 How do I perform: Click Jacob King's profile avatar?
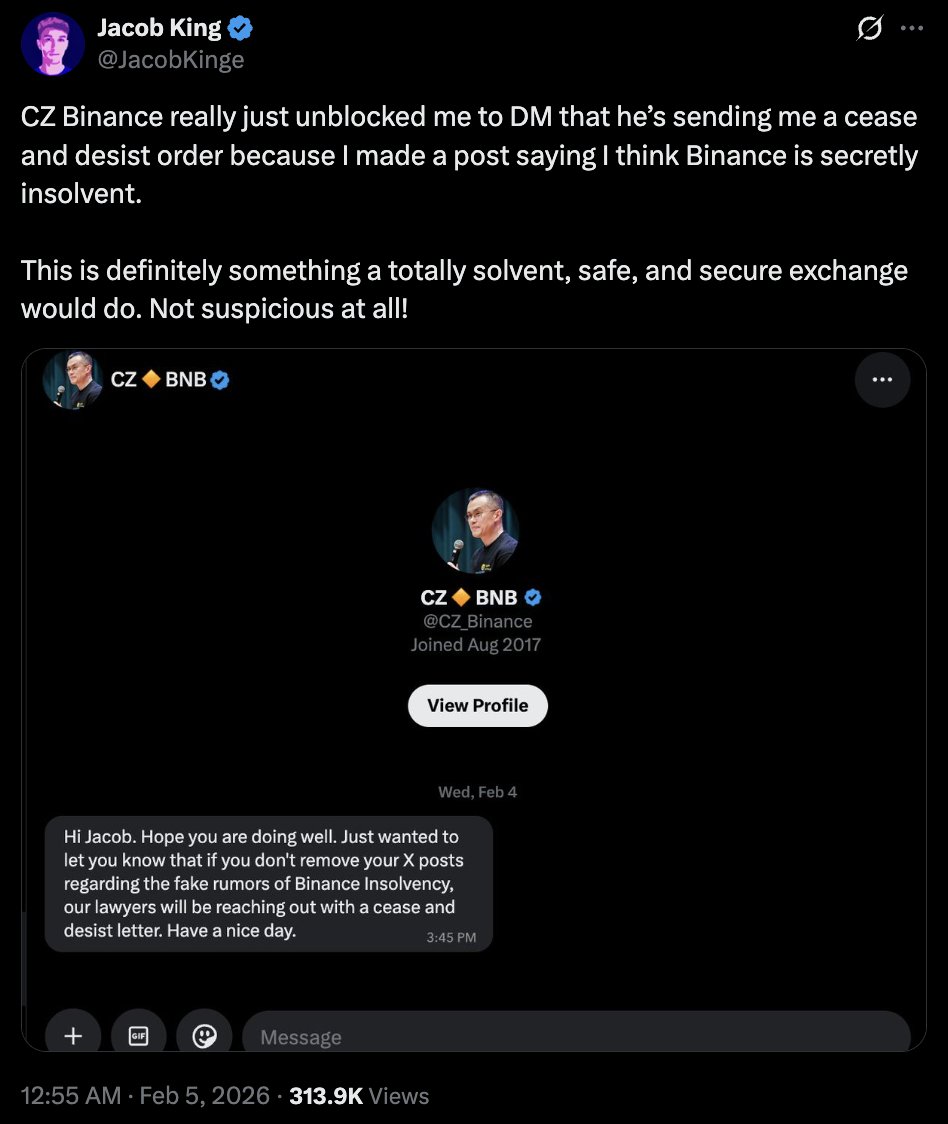click(x=52, y=45)
